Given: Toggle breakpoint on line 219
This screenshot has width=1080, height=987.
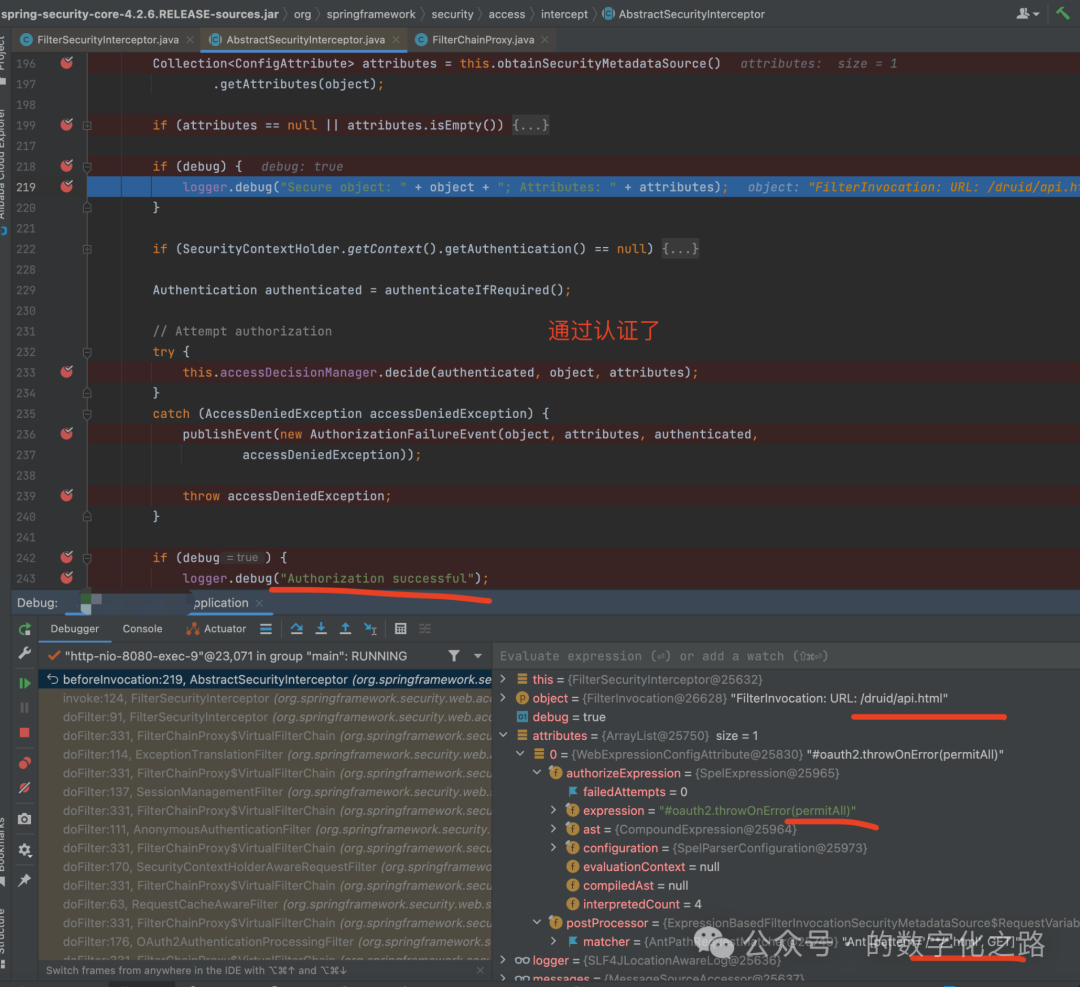Looking at the screenshot, I should (67, 186).
